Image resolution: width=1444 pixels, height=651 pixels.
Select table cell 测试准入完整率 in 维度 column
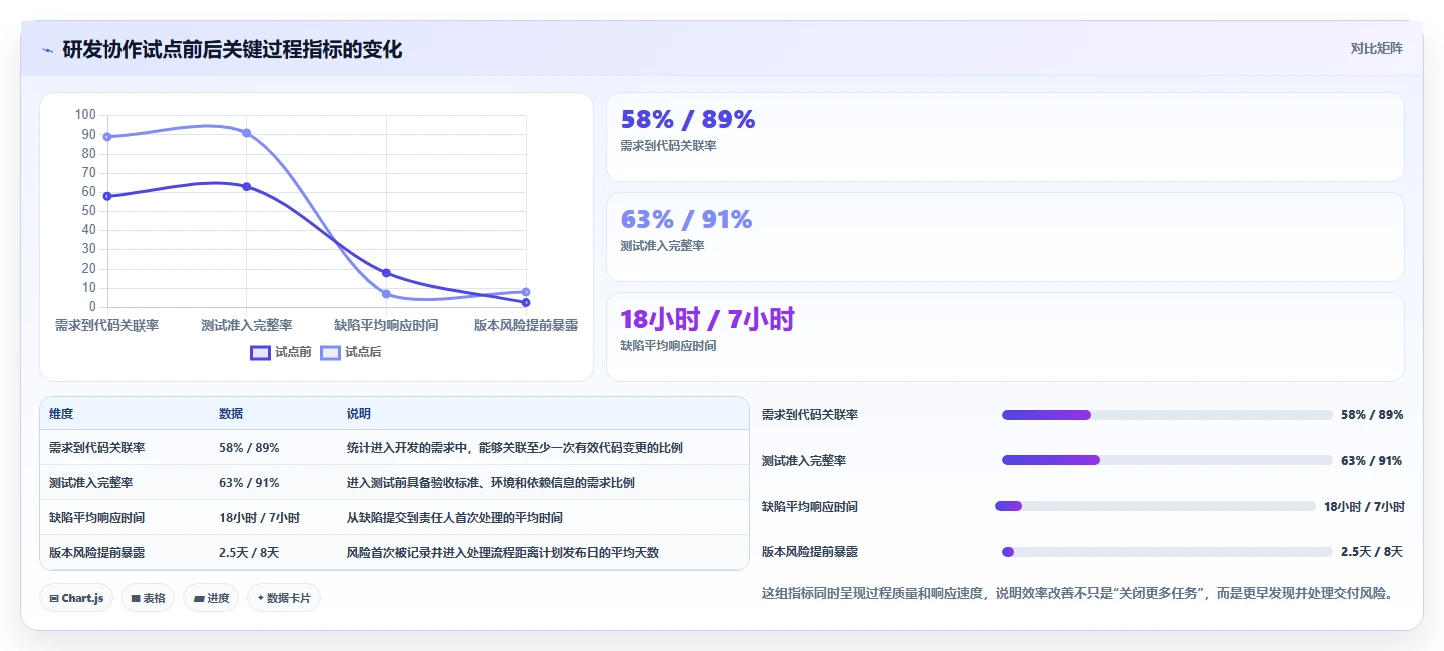(91, 483)
